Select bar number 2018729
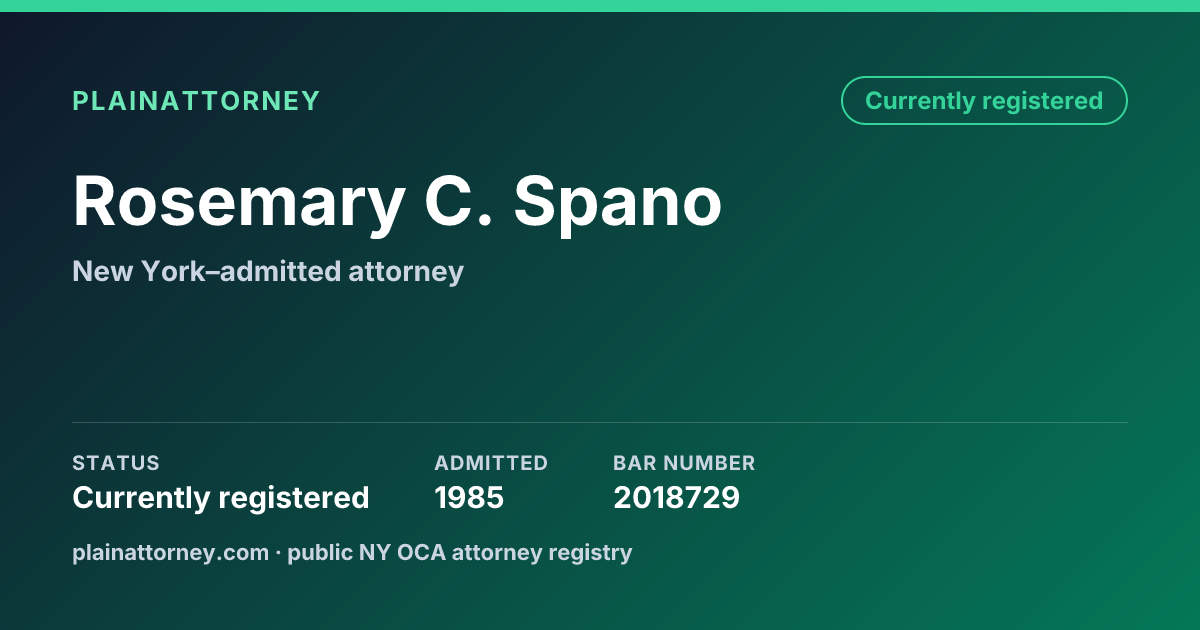Image resolution: width=1200 pixels, height=630 pixels. (x=676, y=497)
